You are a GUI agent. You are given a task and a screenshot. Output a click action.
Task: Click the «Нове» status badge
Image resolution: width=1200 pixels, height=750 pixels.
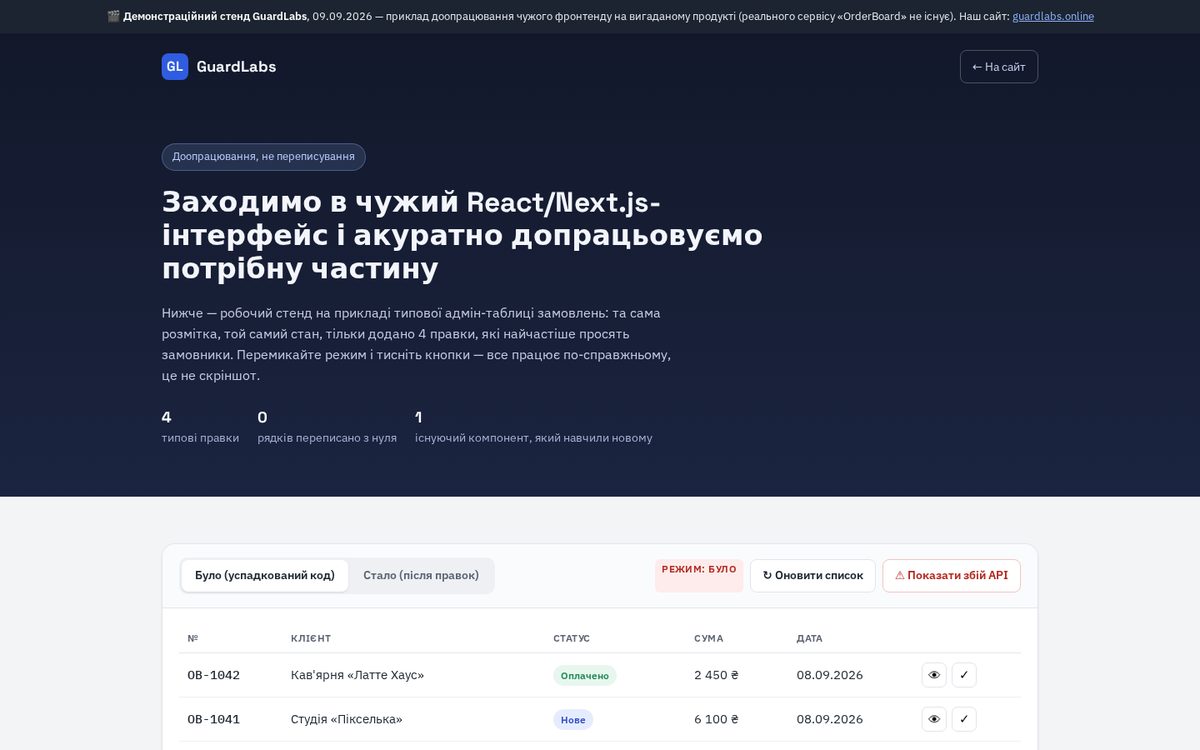click(573, 720)
